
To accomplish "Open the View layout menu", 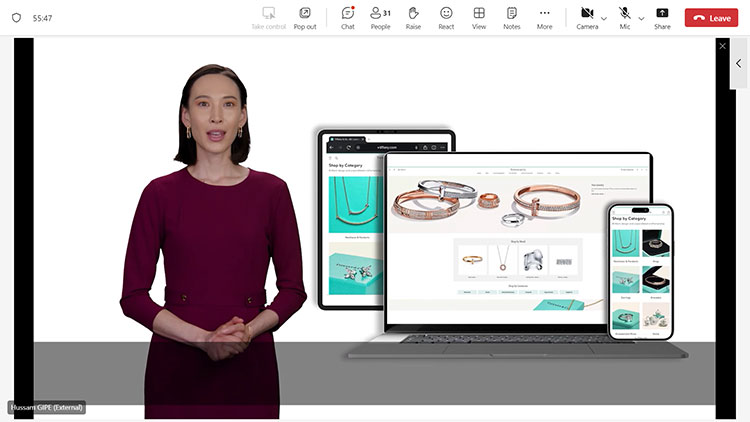I will (479, 17).
